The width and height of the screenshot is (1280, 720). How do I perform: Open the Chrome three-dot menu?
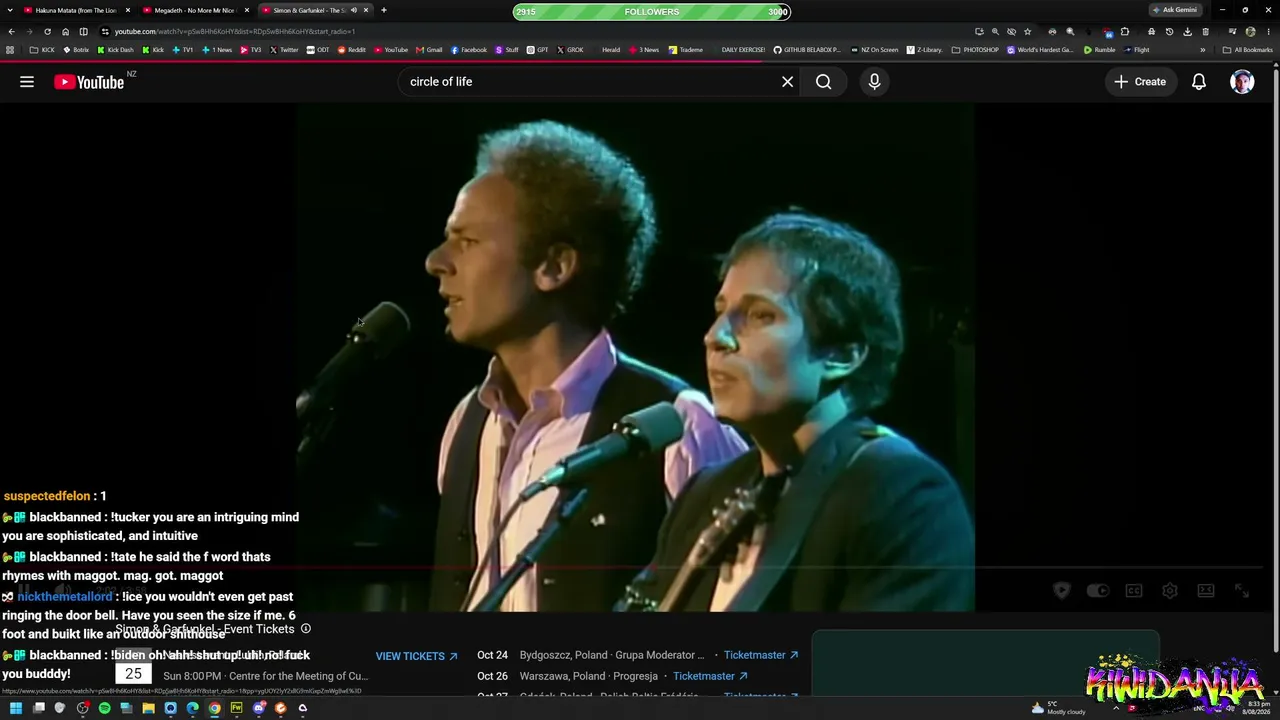(x=1268, y=31)
